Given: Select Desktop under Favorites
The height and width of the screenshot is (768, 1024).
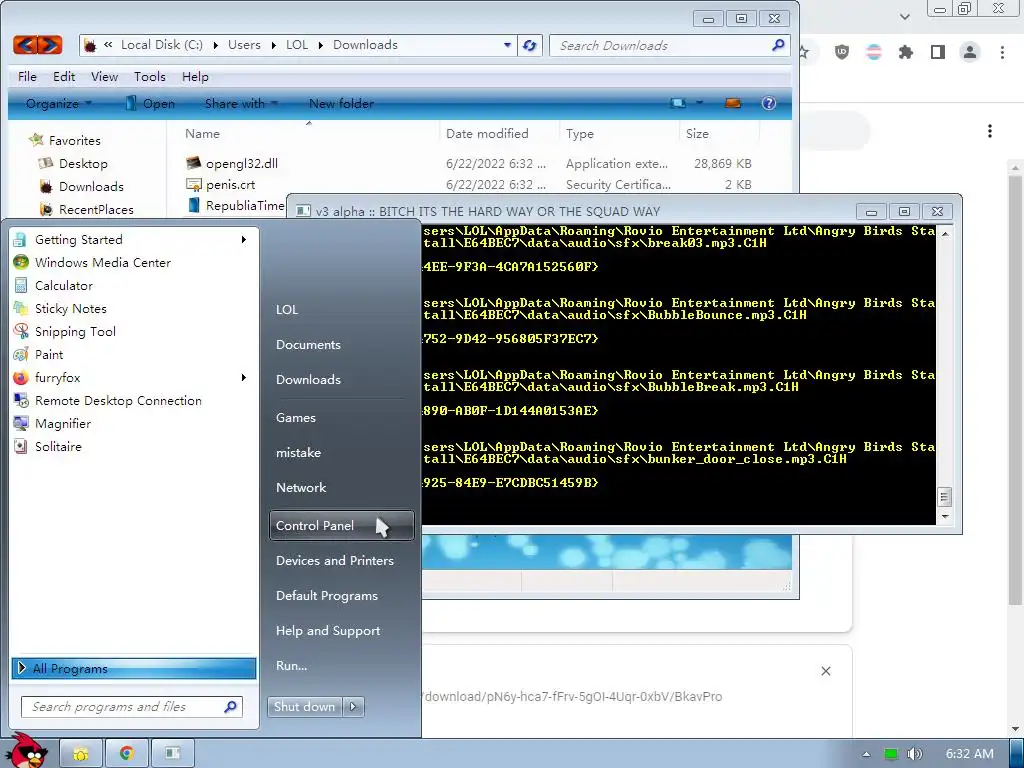Looking at the screenshot, I should coord(83,163).
